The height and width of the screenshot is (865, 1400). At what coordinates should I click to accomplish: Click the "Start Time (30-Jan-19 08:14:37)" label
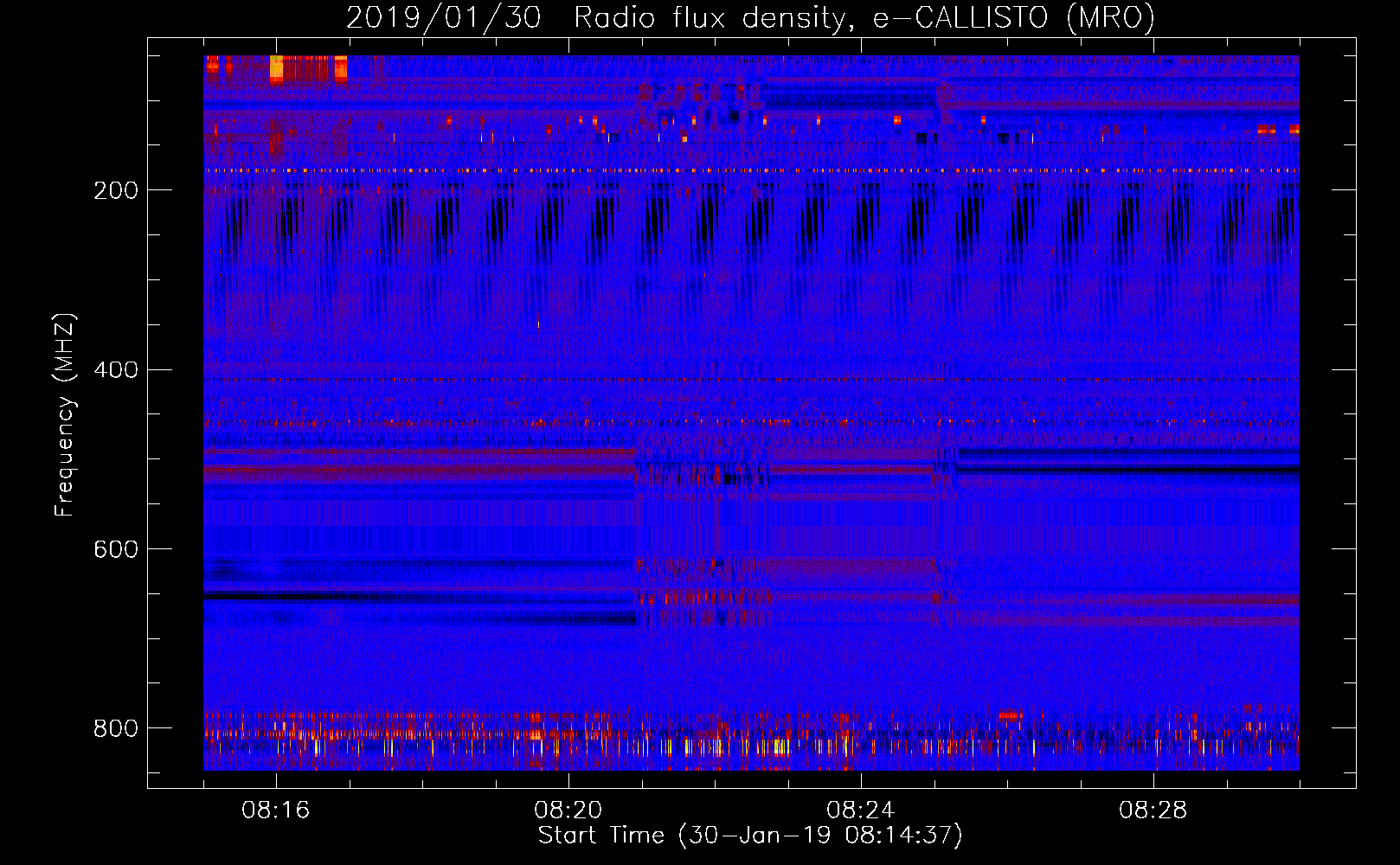click(750, 836)
